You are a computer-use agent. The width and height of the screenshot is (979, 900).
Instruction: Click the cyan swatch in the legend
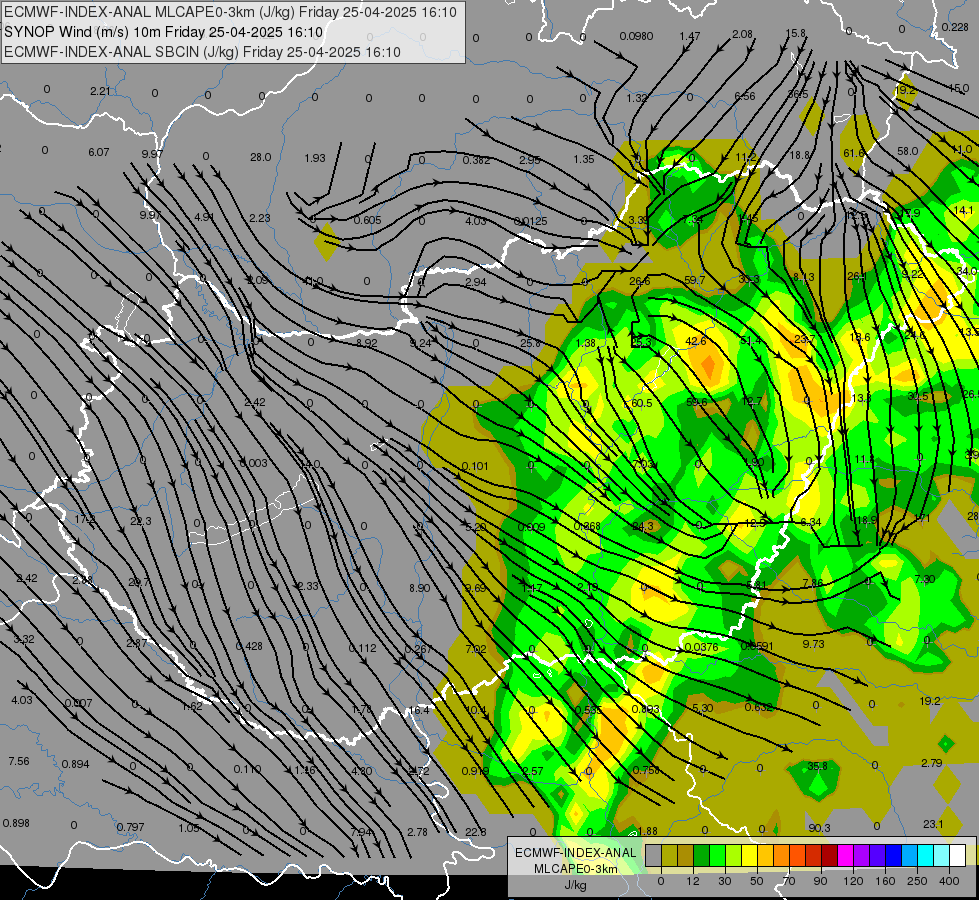(x=925, y=855)
